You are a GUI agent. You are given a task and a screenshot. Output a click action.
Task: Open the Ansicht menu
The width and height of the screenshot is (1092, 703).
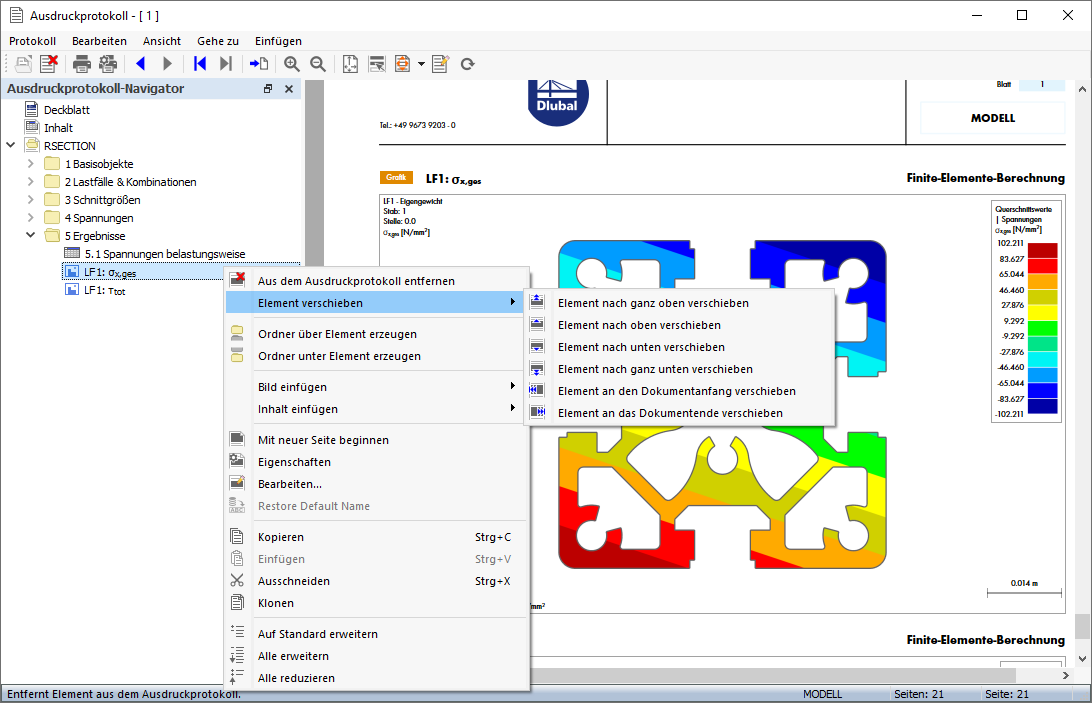162,41
